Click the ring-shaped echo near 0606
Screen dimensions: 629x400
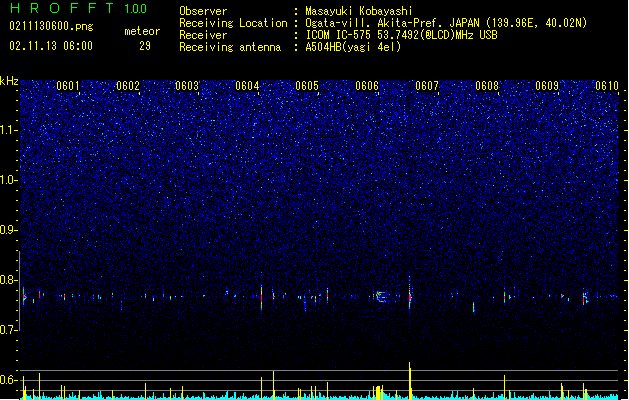381,297
